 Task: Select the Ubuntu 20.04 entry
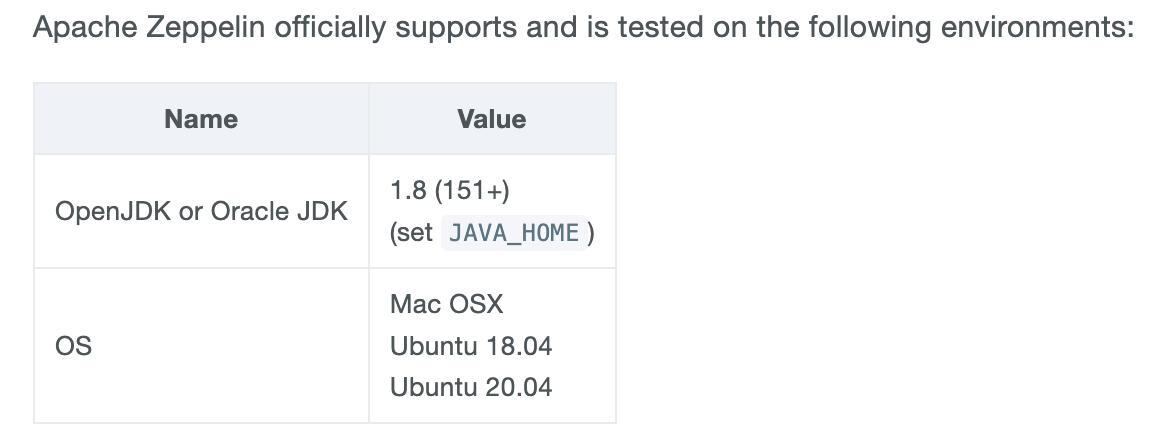pos(471,387)
